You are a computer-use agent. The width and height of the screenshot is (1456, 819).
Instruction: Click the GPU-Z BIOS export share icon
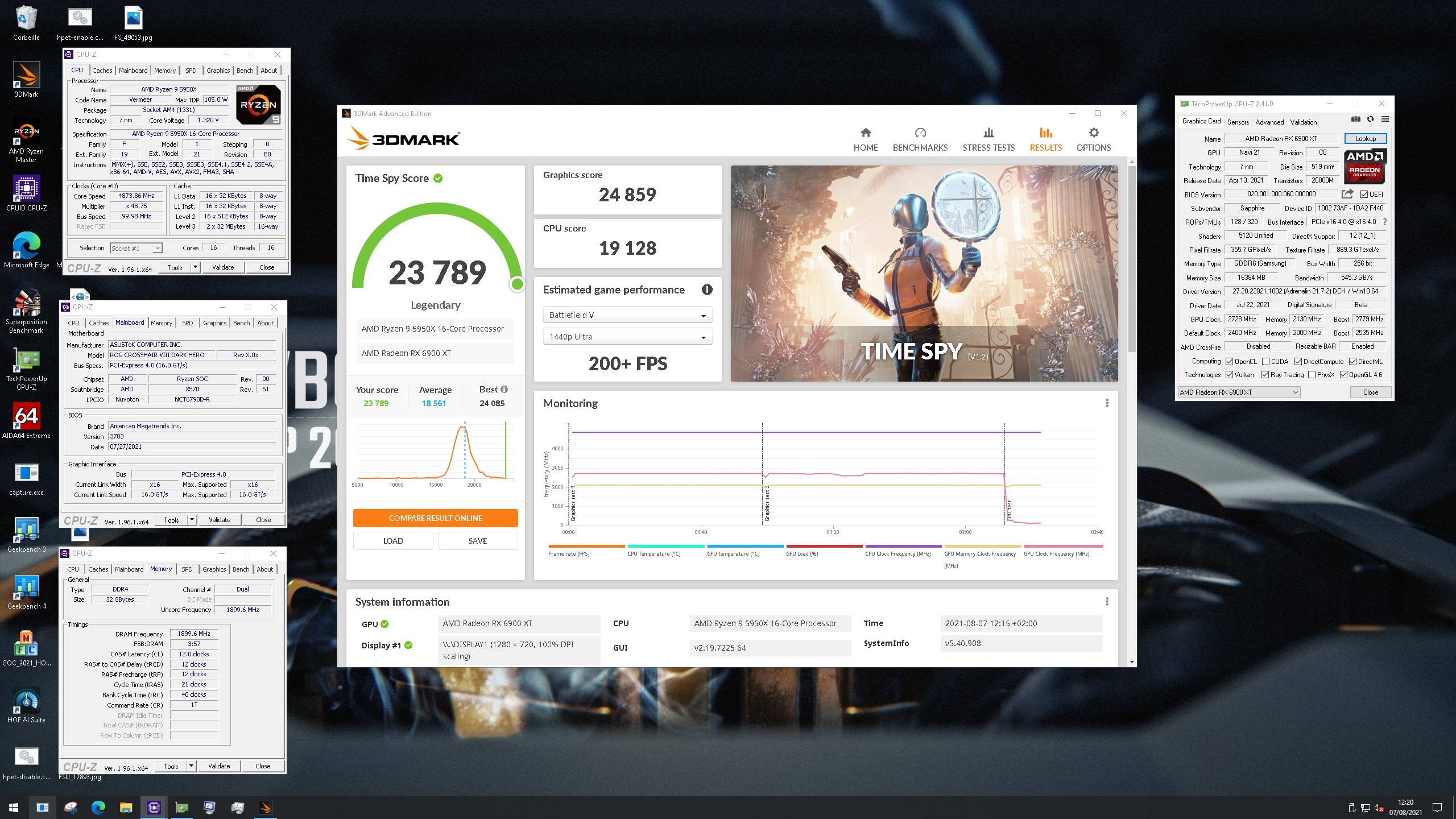(x=1347, y=194)
